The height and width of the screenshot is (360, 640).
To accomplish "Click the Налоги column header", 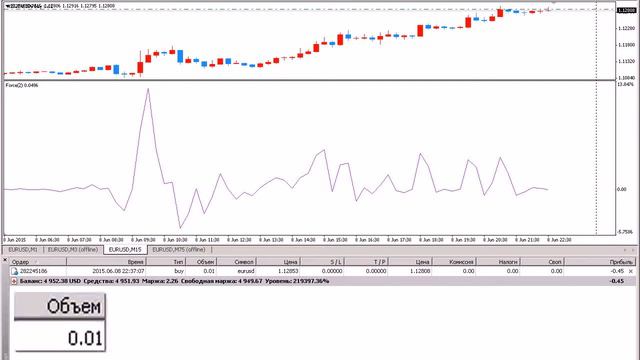I will coord(498,262).
